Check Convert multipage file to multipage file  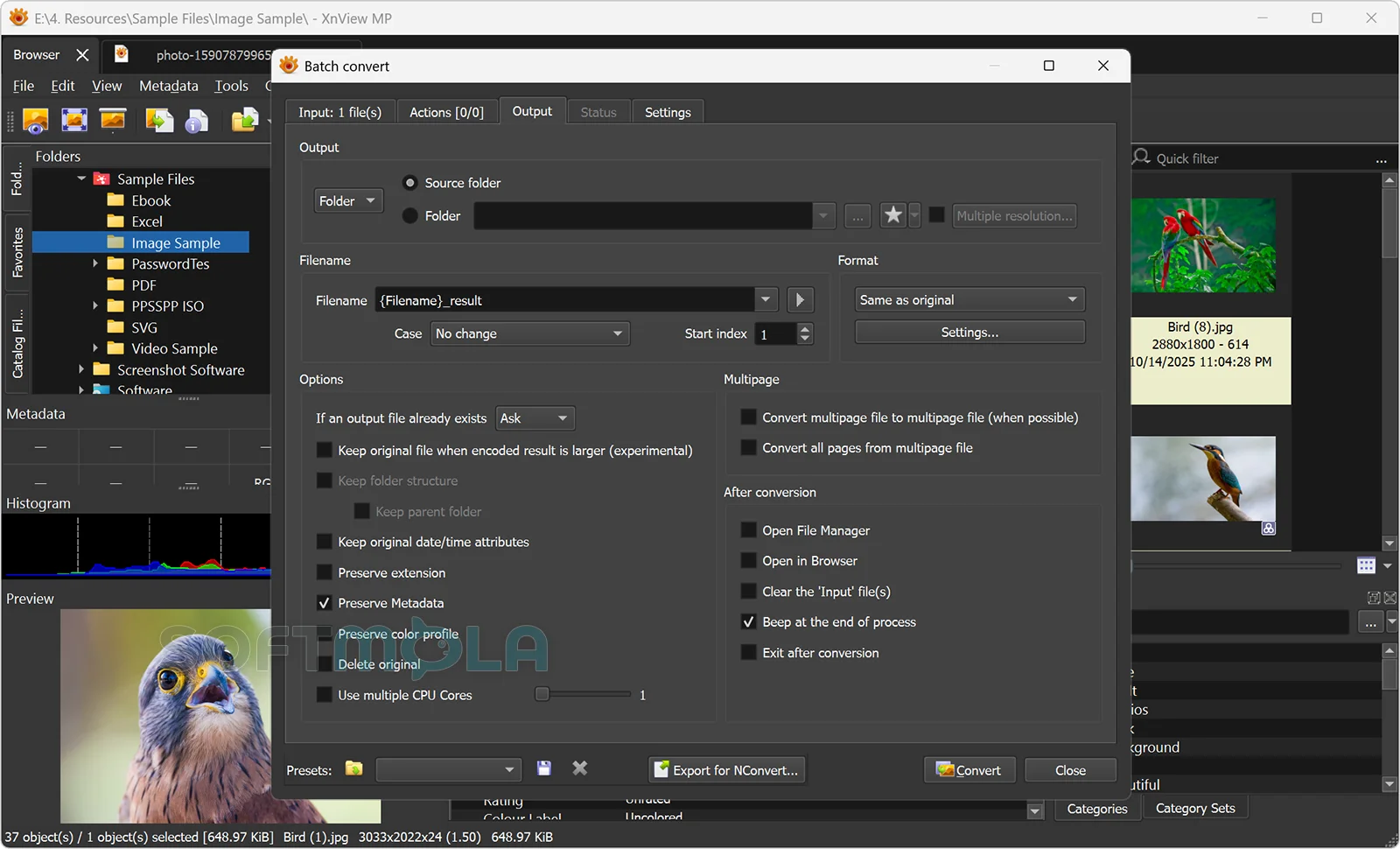coord(748,417)
